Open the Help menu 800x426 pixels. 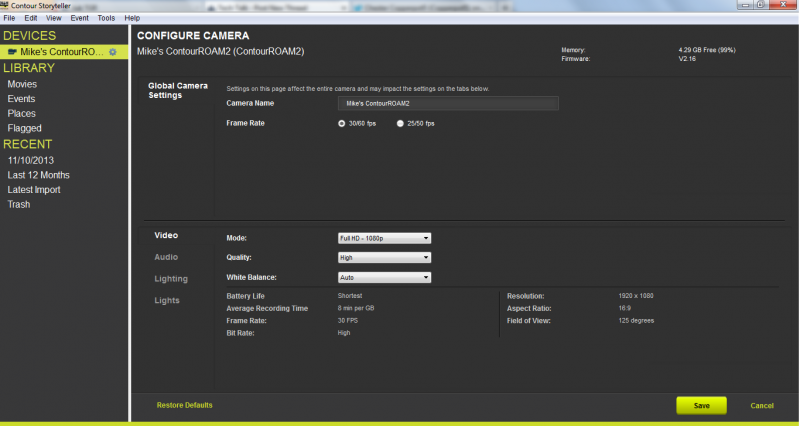[x=132, y=18]
